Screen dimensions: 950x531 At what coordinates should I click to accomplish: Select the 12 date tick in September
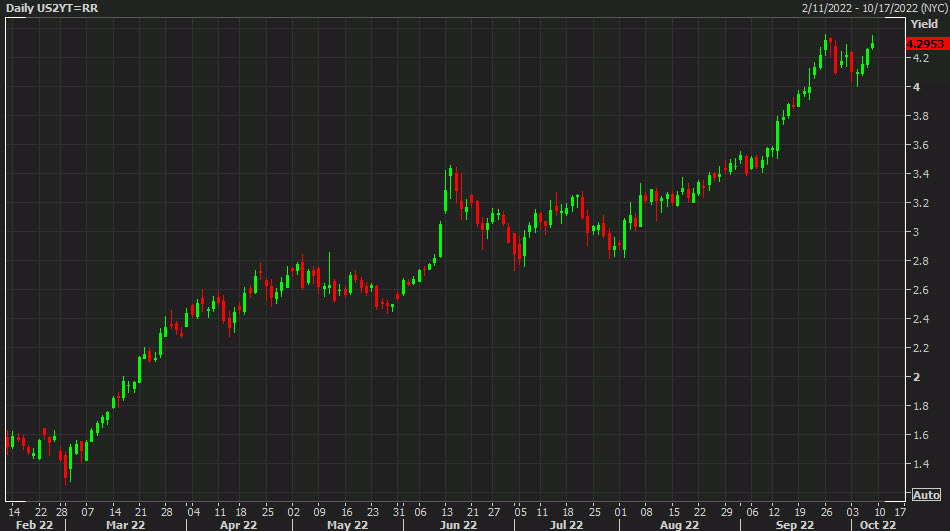774,512
